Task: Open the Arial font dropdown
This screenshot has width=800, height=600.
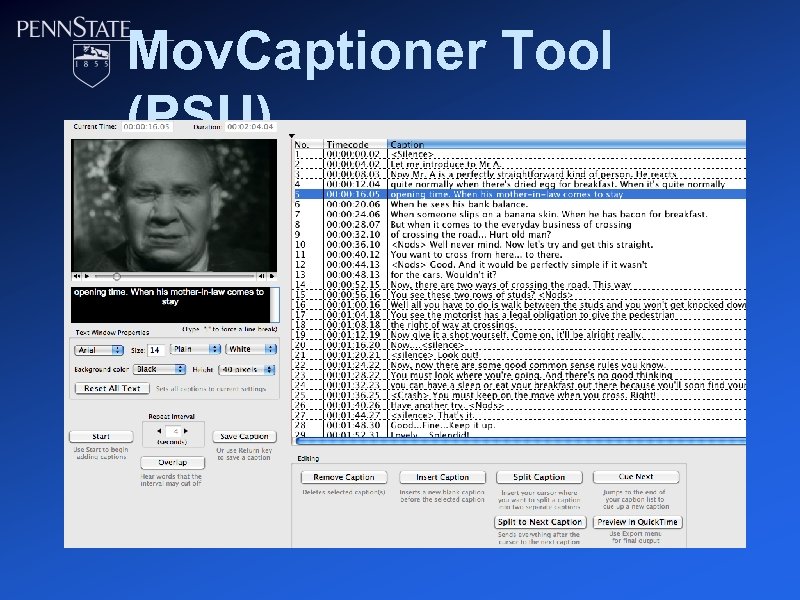Action: (99, 350)
